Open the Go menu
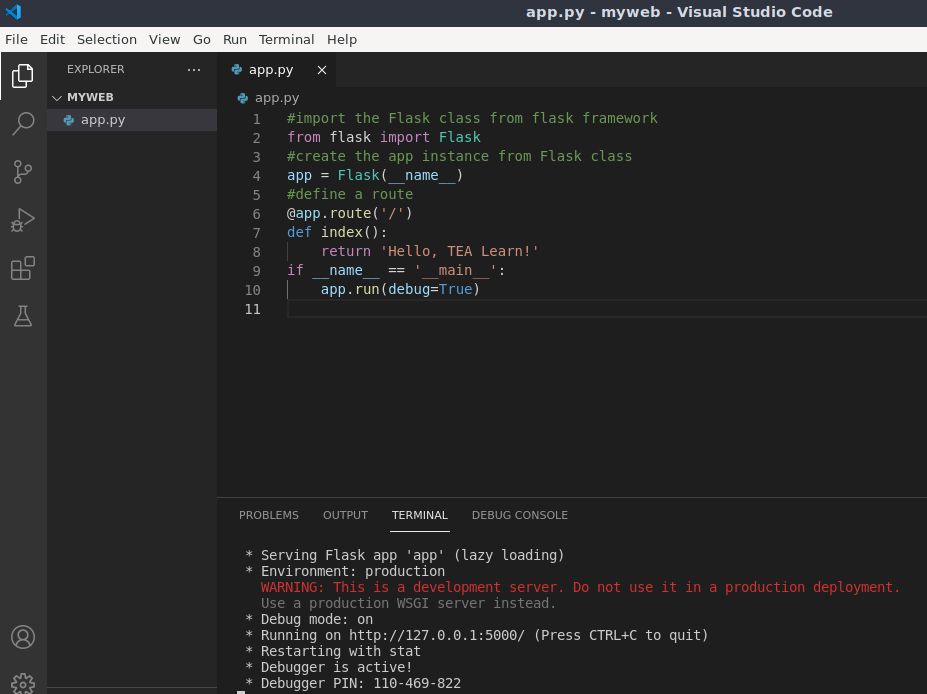 pyautogui.click(x=202, y=40)
